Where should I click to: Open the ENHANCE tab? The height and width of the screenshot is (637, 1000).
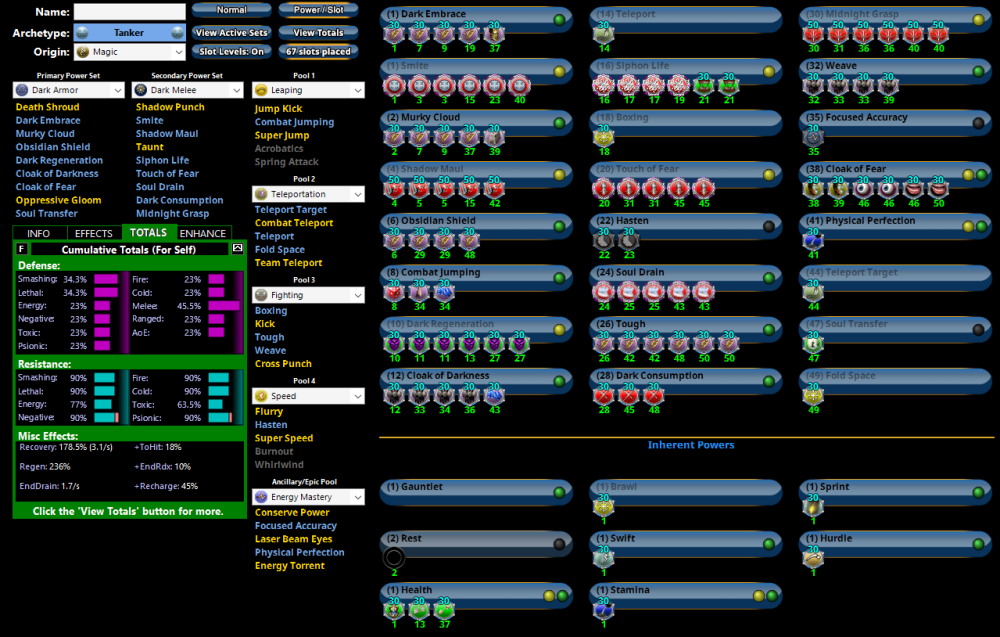202,233
